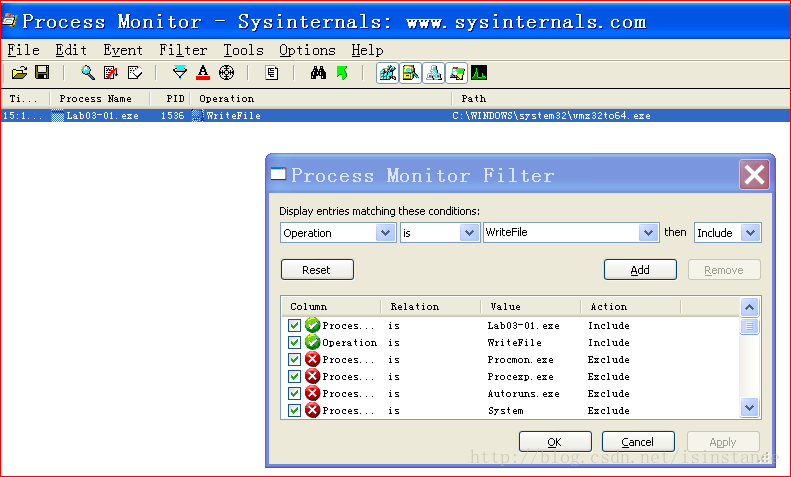Click the Open file toolbar icon
This screenshot has width=791, height=477.
tap(19, 73)
